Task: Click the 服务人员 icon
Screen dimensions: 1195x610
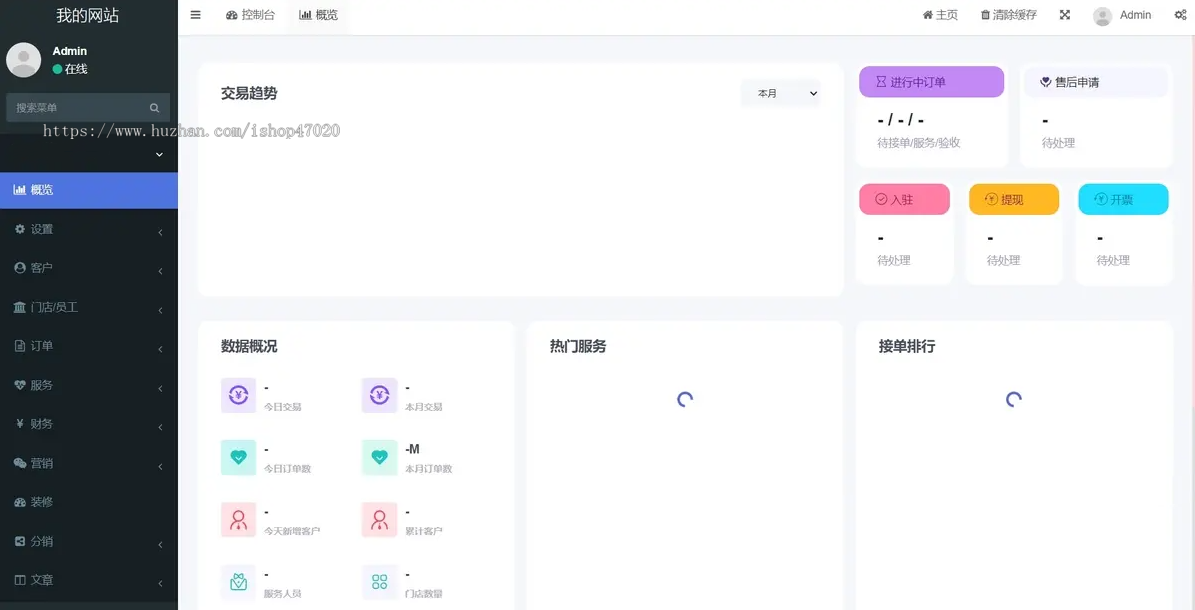Action: (x=239, y=583)
